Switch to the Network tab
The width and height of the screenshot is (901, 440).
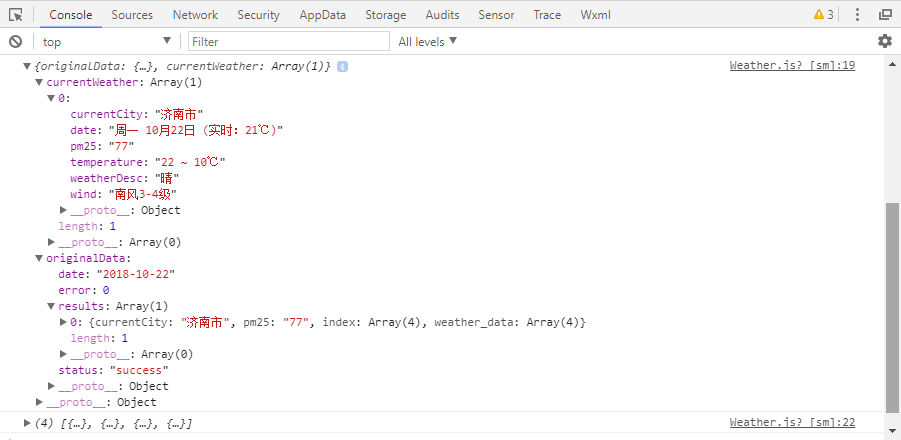[195, 15]
